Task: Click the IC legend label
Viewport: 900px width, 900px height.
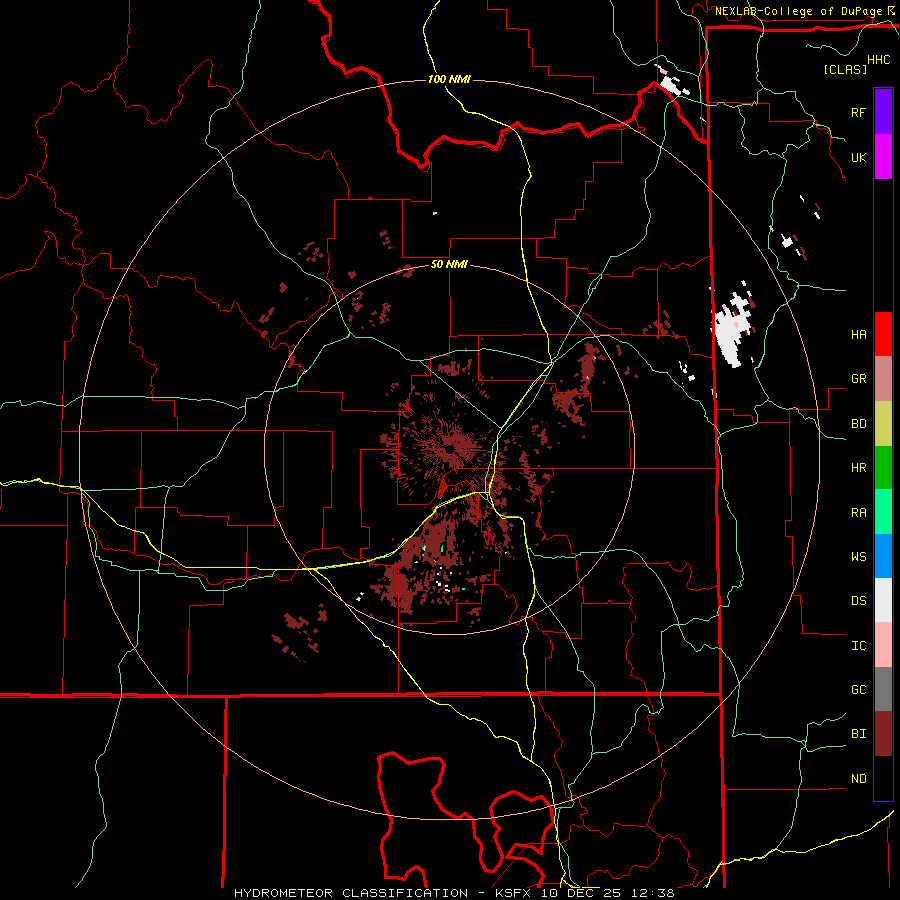Action: click(858, 646)
